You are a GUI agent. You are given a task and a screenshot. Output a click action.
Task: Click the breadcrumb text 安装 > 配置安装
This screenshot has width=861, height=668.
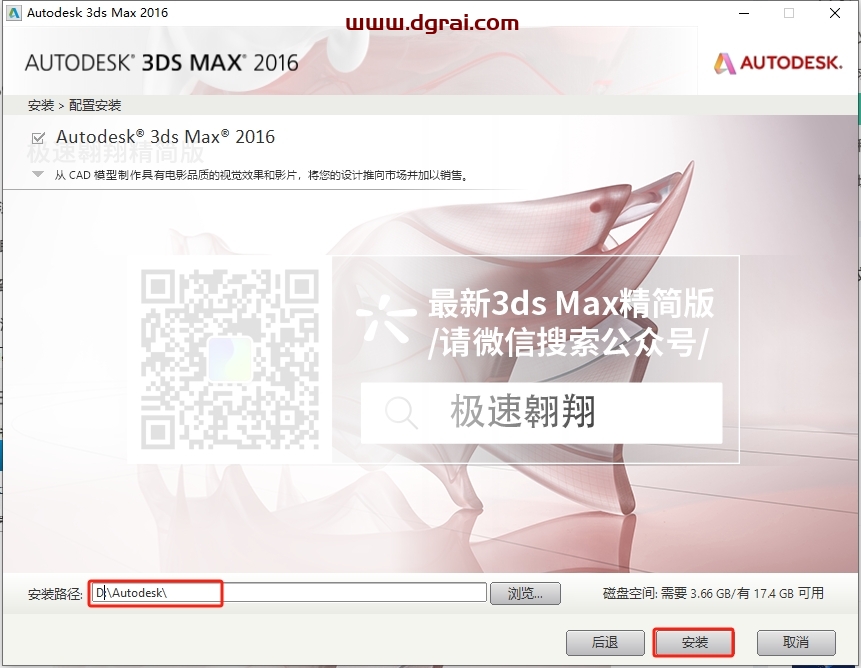coord(75,105)
